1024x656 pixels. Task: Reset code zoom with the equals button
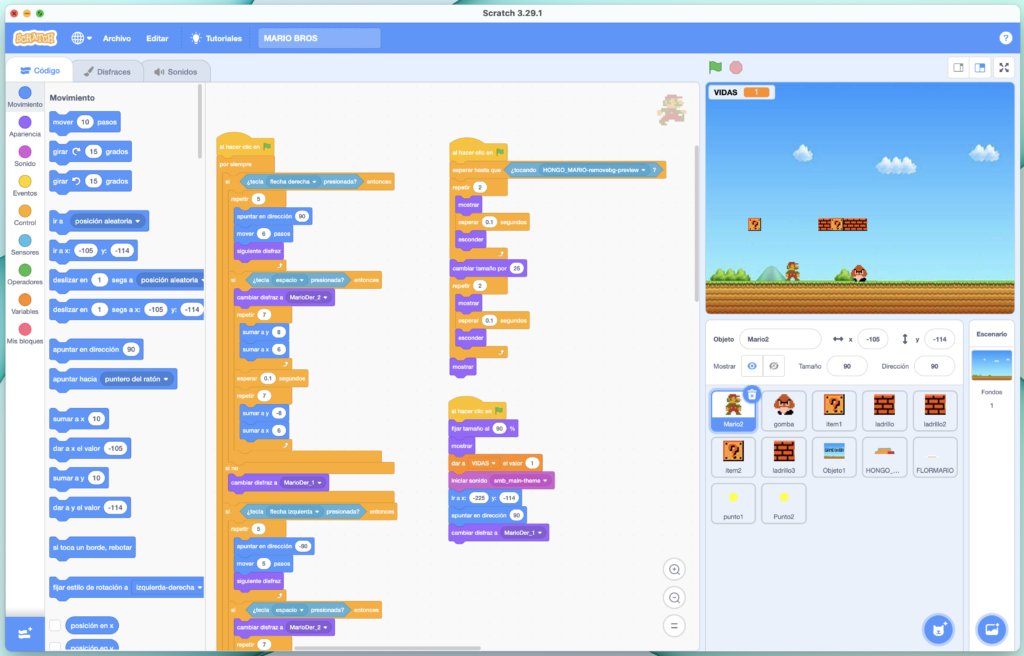[675, 625]
